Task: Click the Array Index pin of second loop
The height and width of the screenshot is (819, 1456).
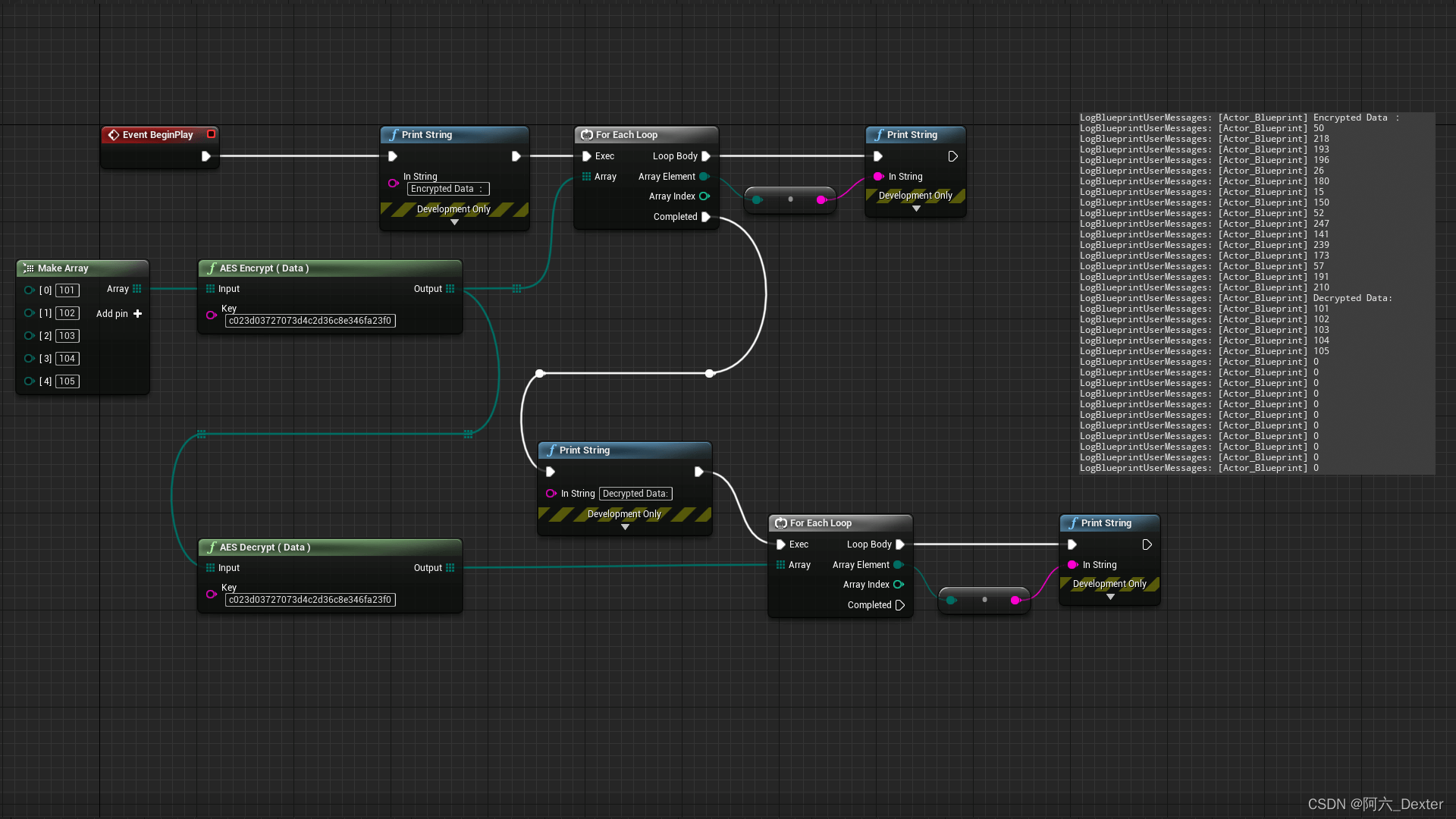Action: click(899, 585)
